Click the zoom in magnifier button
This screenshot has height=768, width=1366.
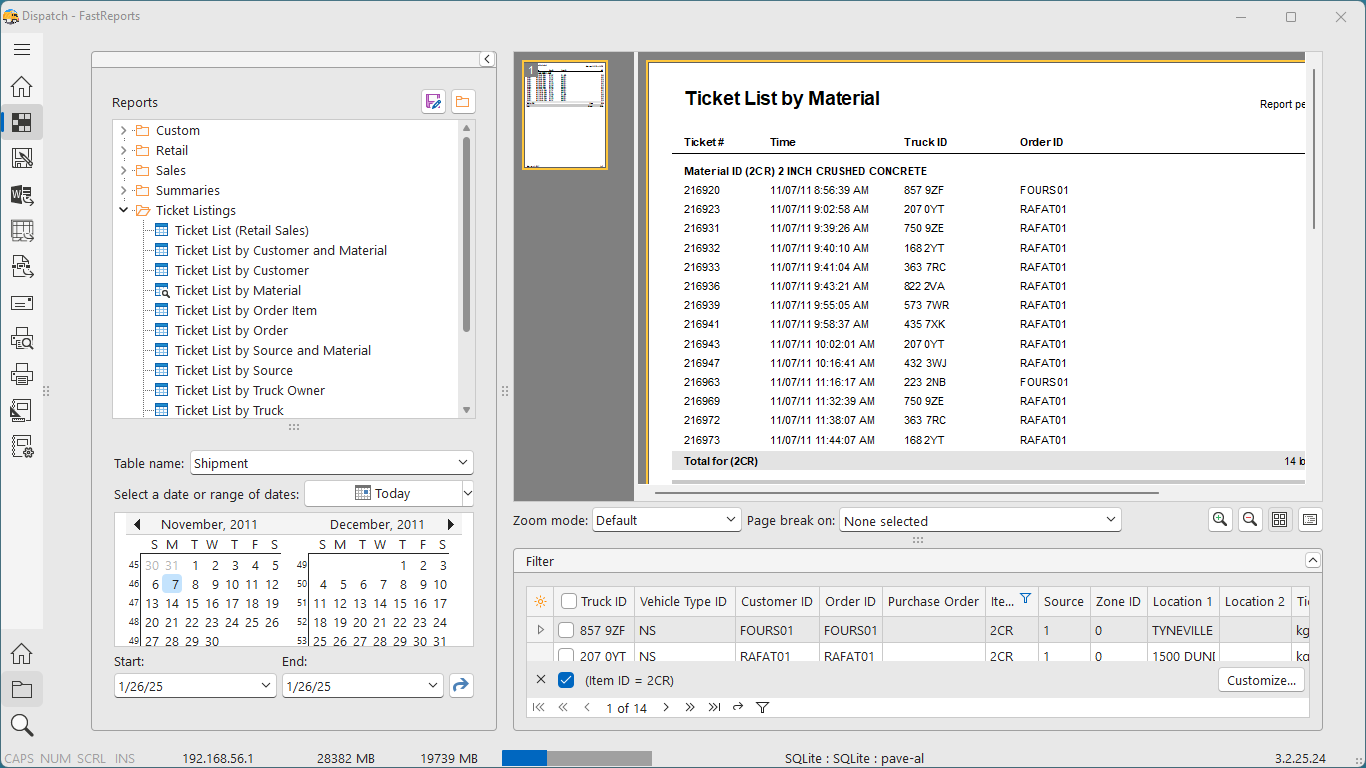point(1219,519)
